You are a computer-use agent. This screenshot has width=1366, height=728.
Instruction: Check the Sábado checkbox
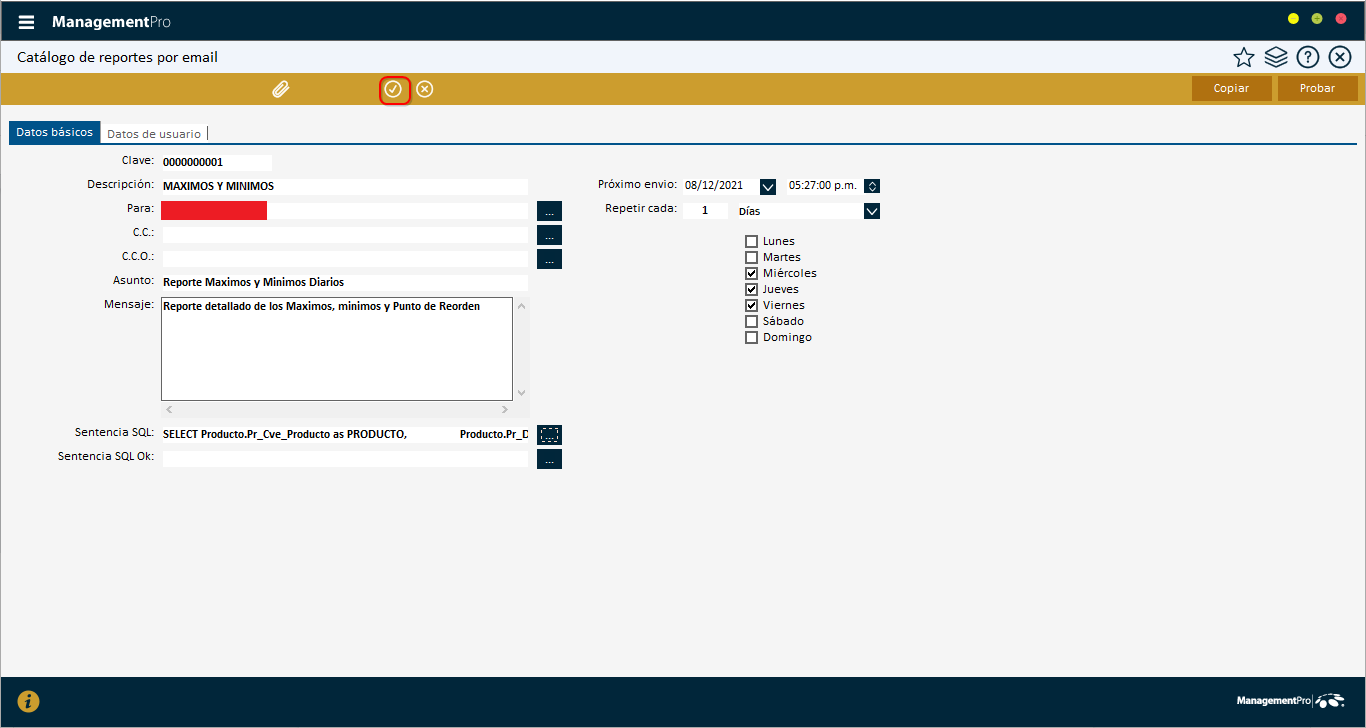[x=751, y=321]
